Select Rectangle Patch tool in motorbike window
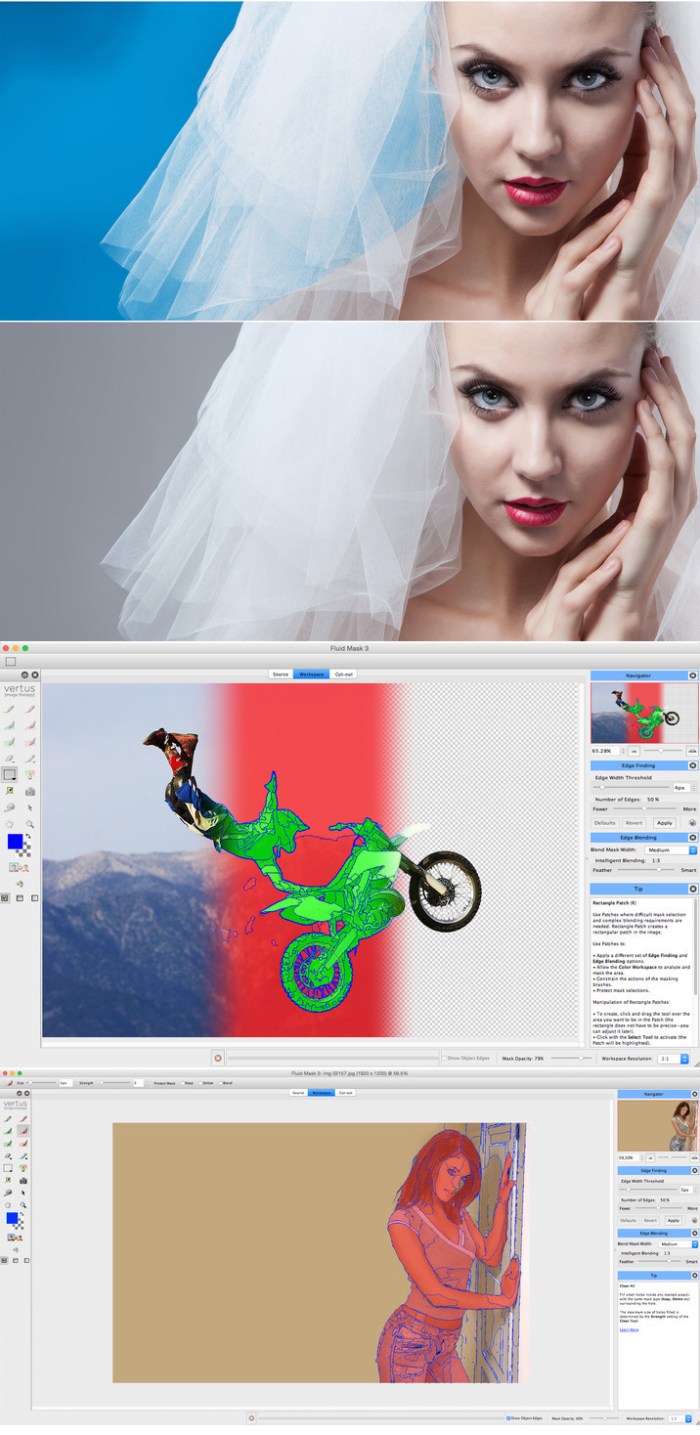This screenshot has height=1435, width=700. tap(9, 774)
